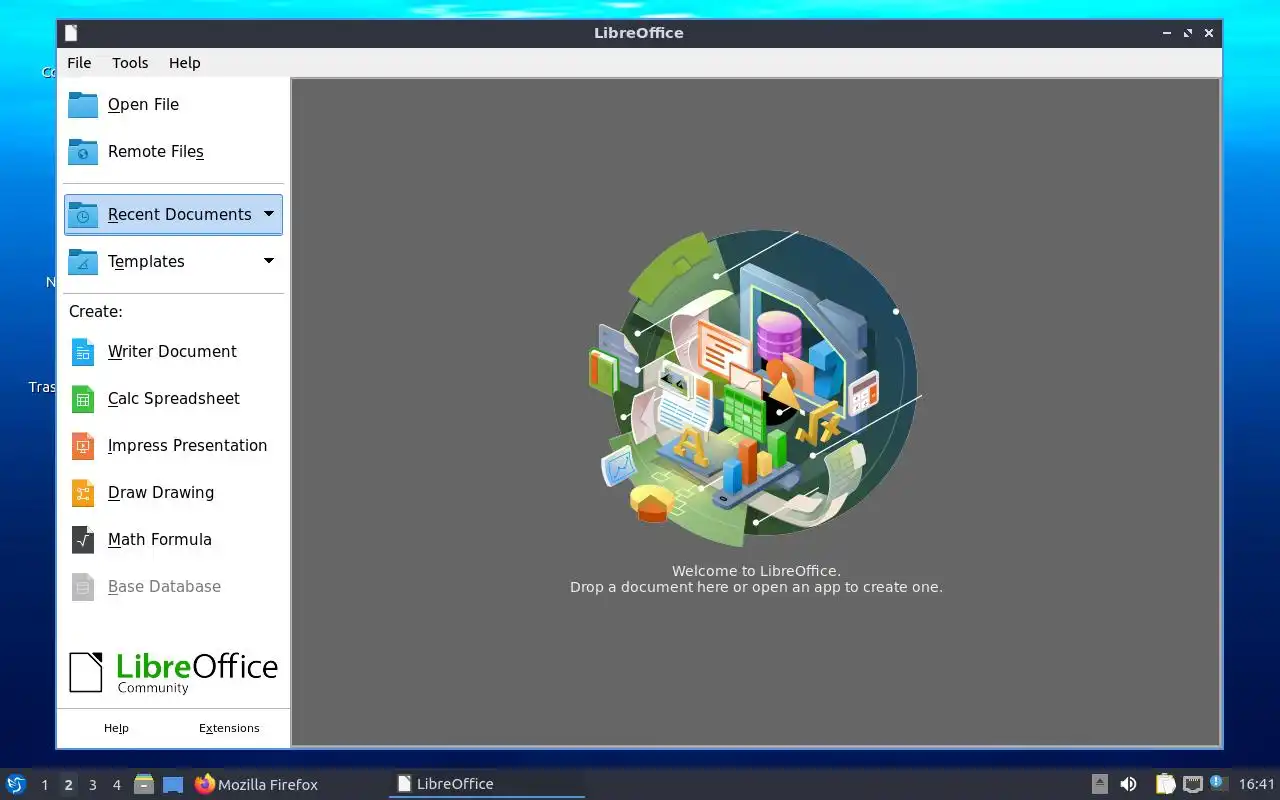Switch to workspace 4

tap(116, 785)
